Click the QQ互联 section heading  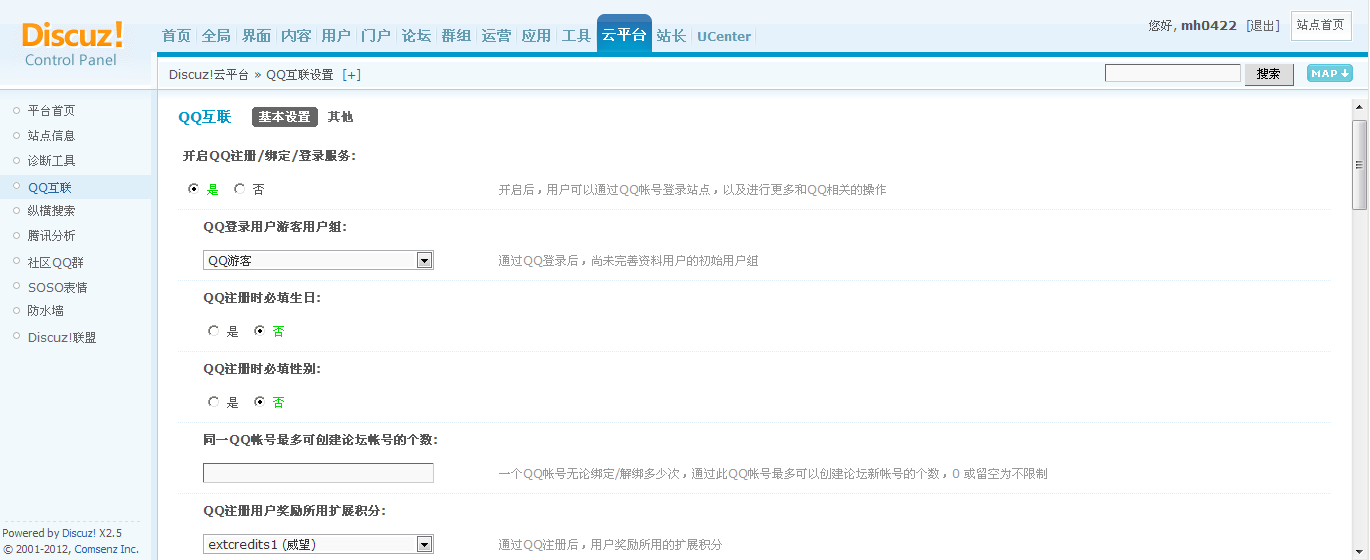205,117
